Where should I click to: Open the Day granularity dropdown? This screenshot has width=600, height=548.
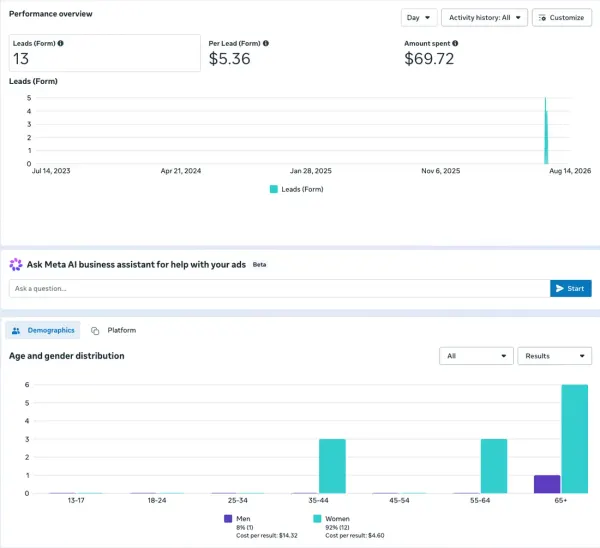[419, 18]
